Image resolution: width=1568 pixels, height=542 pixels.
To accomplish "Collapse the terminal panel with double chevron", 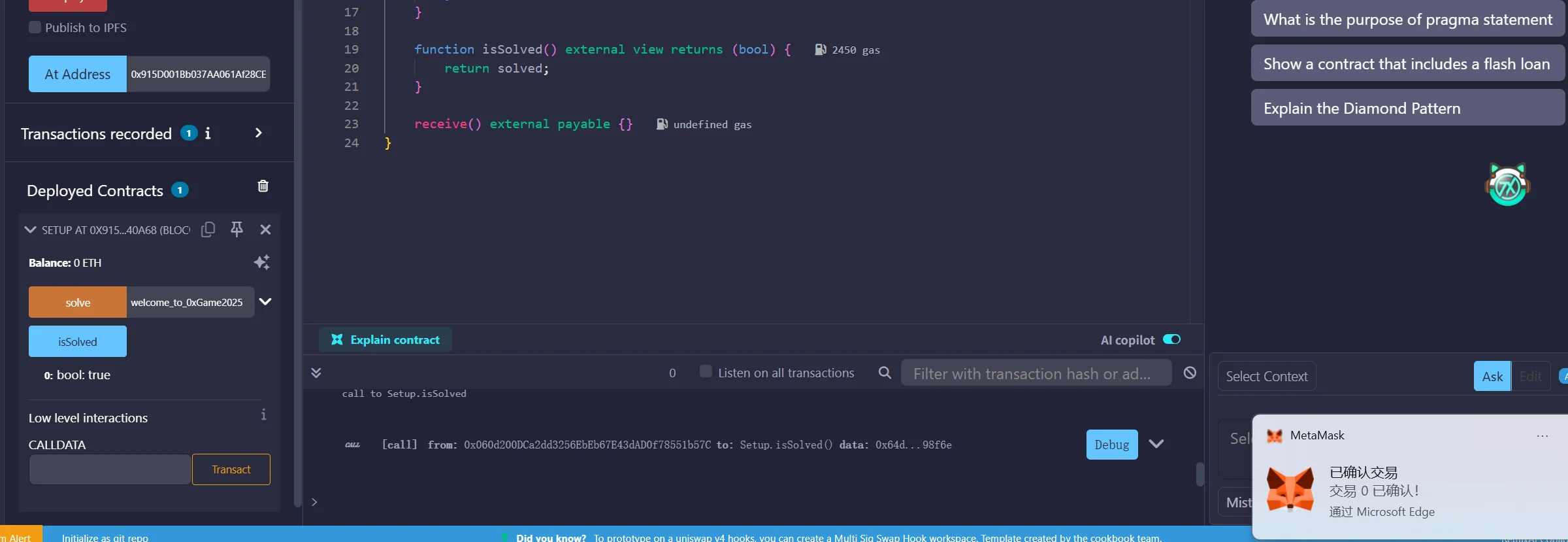I will [x=316, y=373].
